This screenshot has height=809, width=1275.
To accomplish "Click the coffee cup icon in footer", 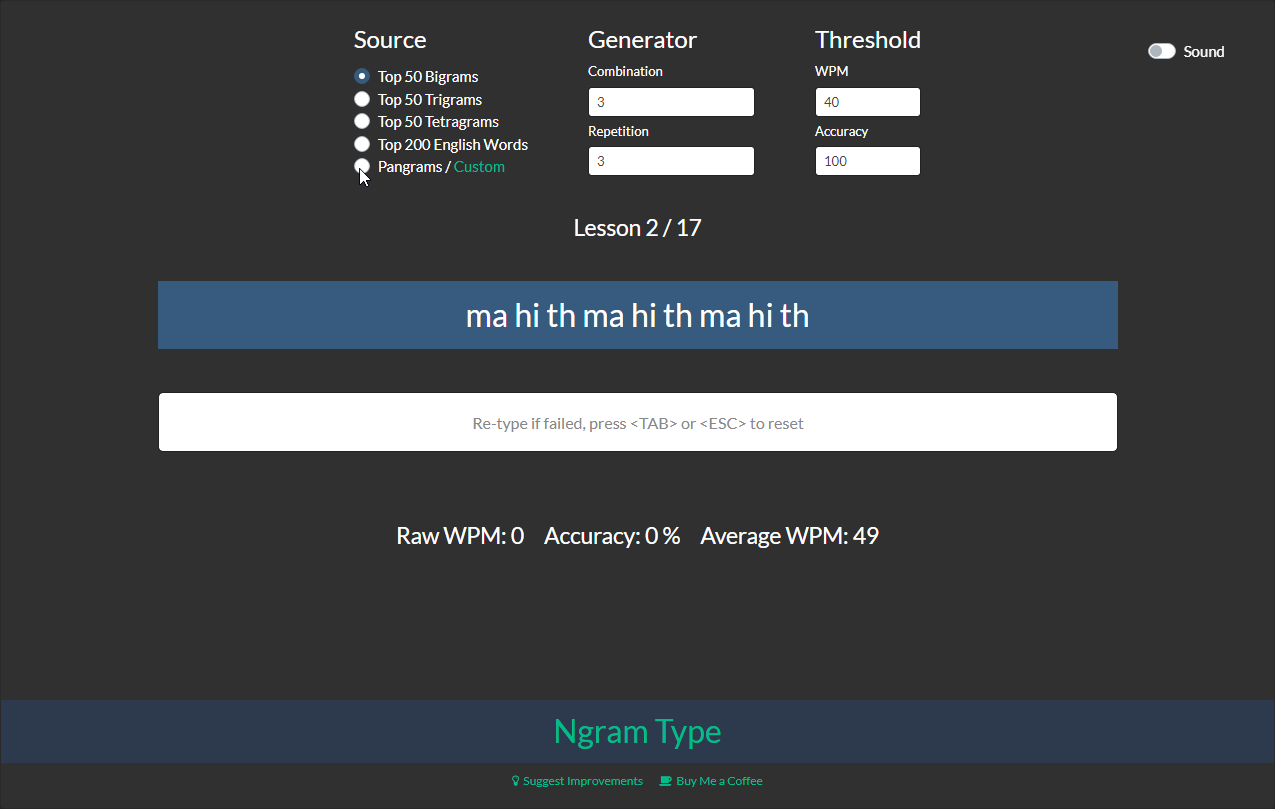I will pyautogui.click(x=666, y=781).
